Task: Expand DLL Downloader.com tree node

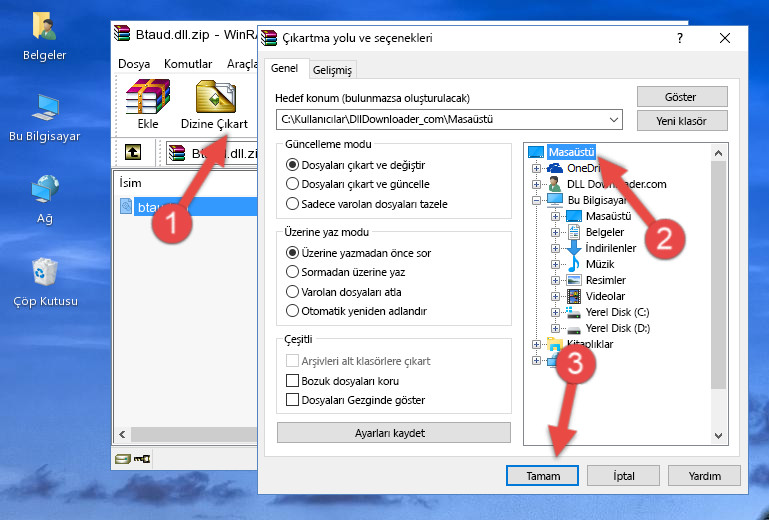Action: coord(537,184)
